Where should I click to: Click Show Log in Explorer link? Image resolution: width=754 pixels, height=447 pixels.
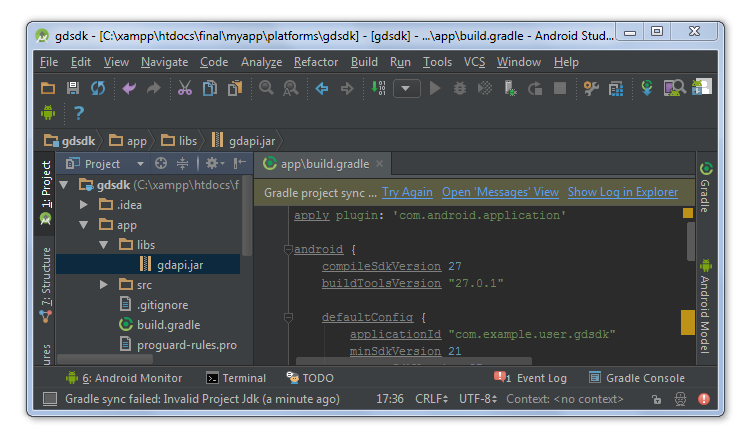(x=623, y=192)
